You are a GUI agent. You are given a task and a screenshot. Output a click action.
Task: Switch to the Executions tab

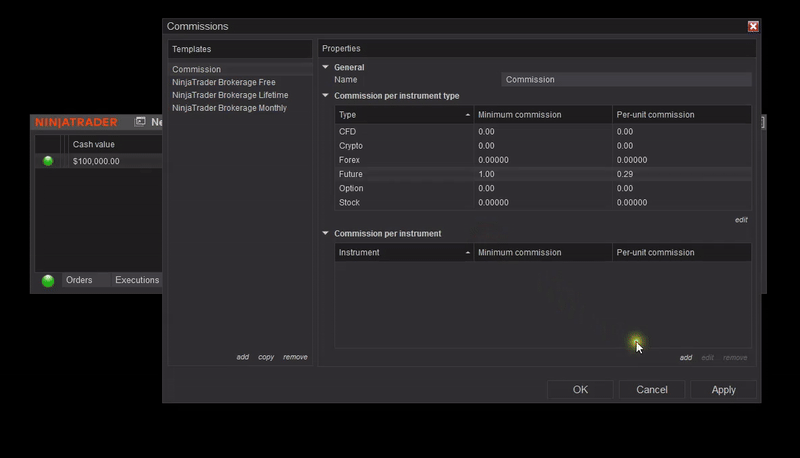(137, 281)
